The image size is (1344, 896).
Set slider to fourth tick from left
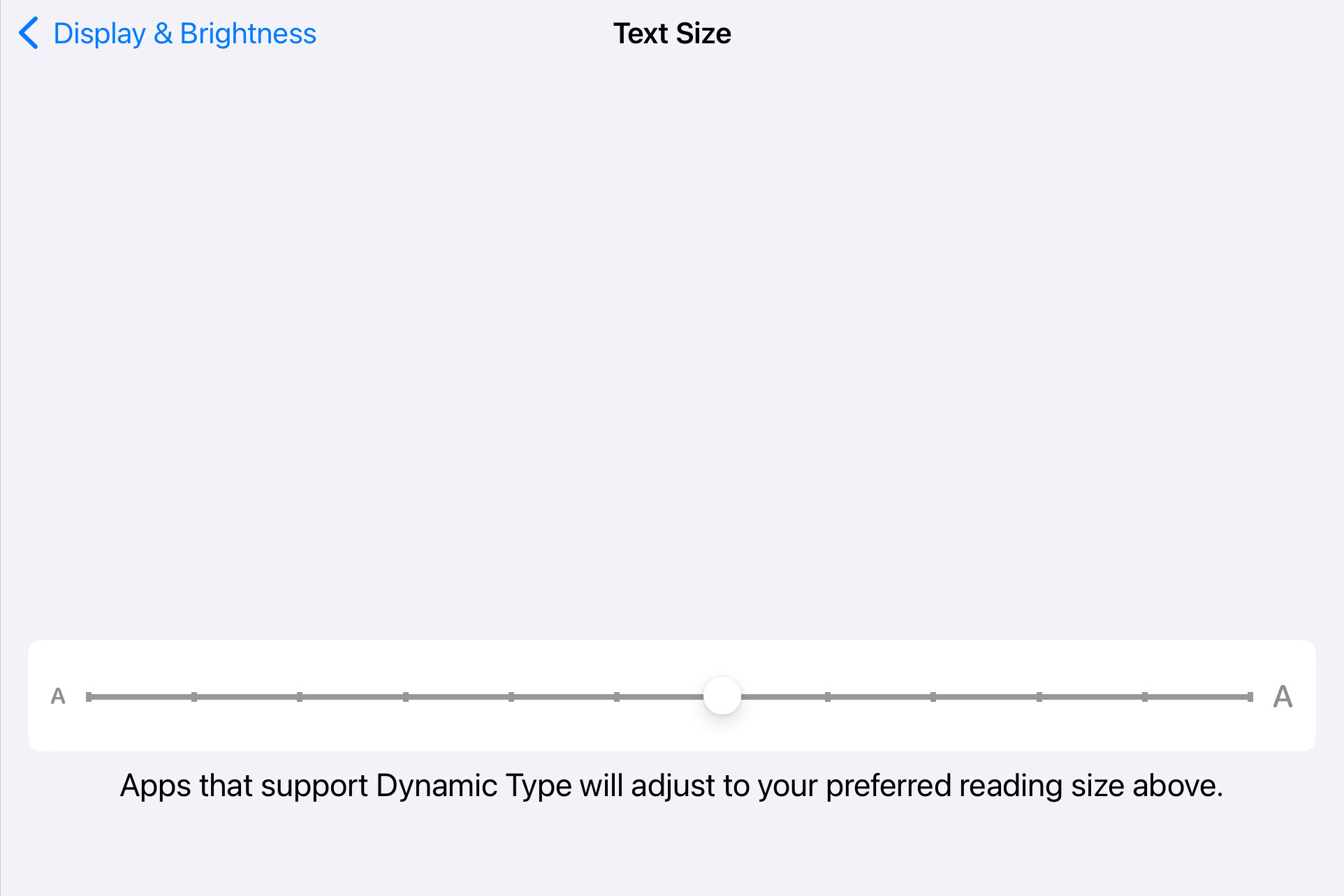406,697
